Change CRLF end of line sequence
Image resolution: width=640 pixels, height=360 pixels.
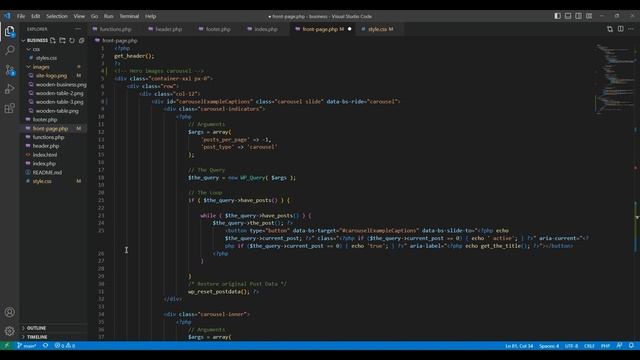[x=589, y=346]
